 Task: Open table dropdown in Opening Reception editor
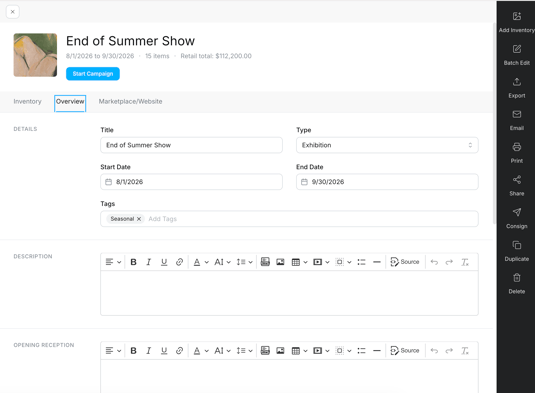tap(300, 351)
